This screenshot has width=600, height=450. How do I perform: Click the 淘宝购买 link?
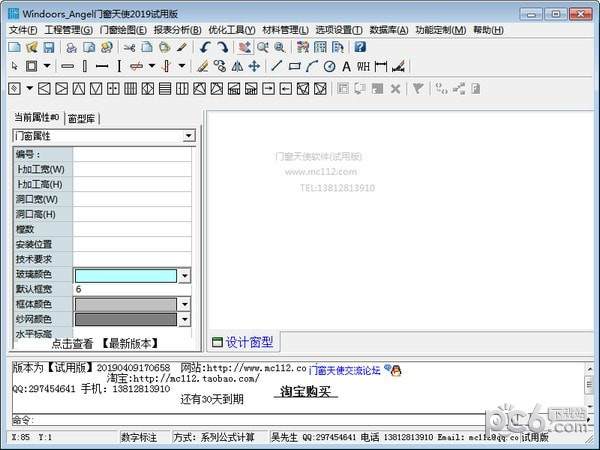pyautogui.click(x=306, y=392)
